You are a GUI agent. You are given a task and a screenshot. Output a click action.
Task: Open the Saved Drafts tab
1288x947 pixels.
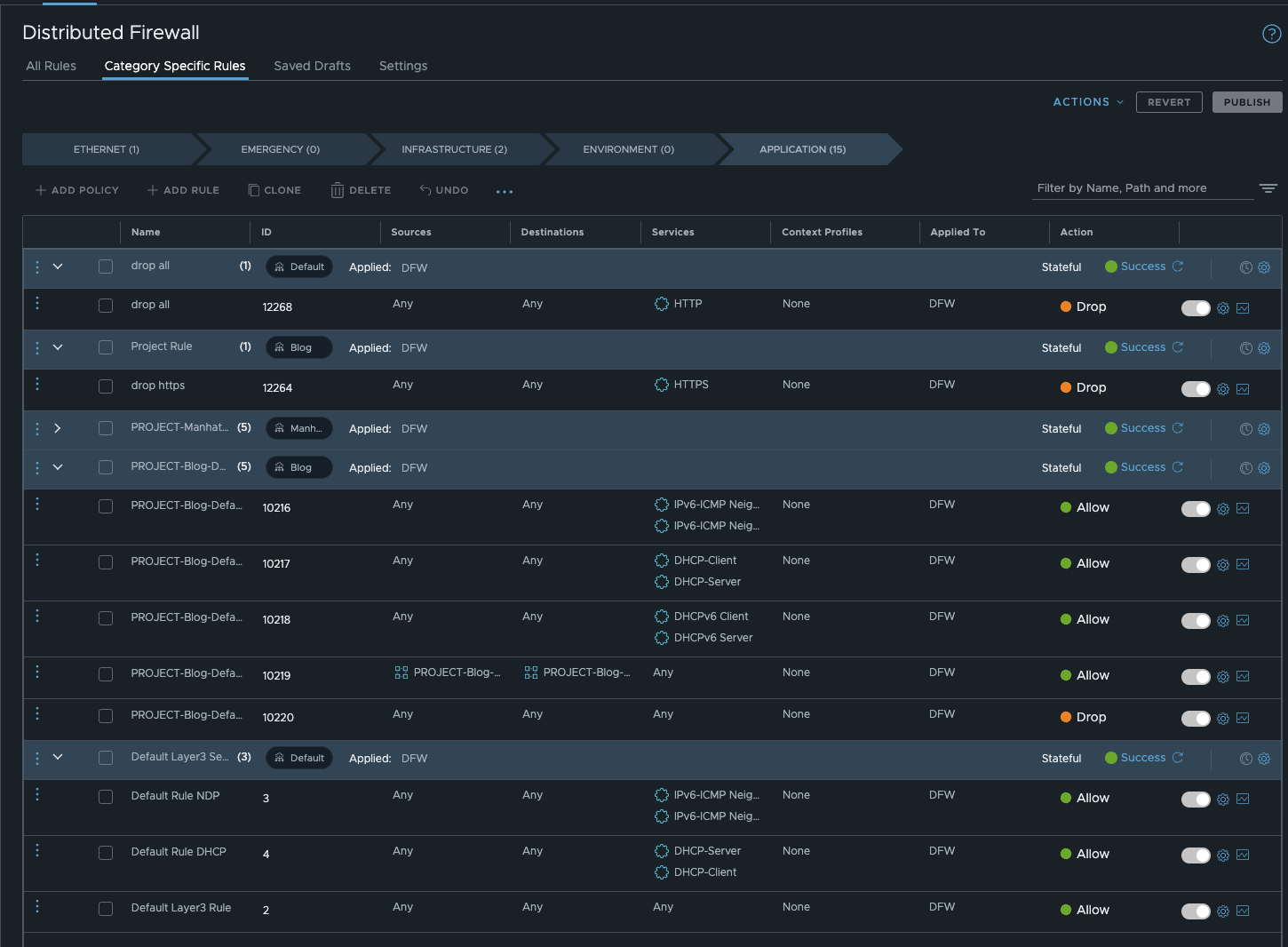[312, 65]
